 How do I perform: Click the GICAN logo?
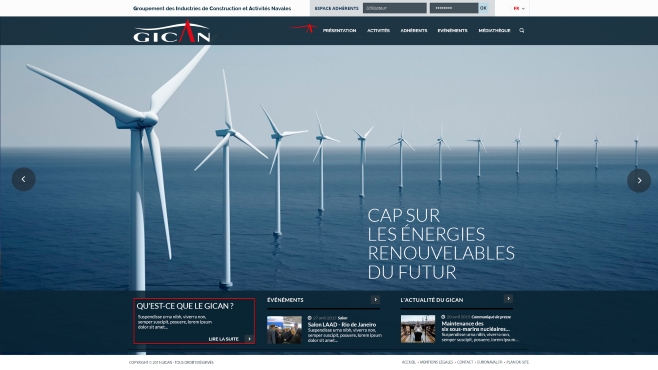point(172,31)
